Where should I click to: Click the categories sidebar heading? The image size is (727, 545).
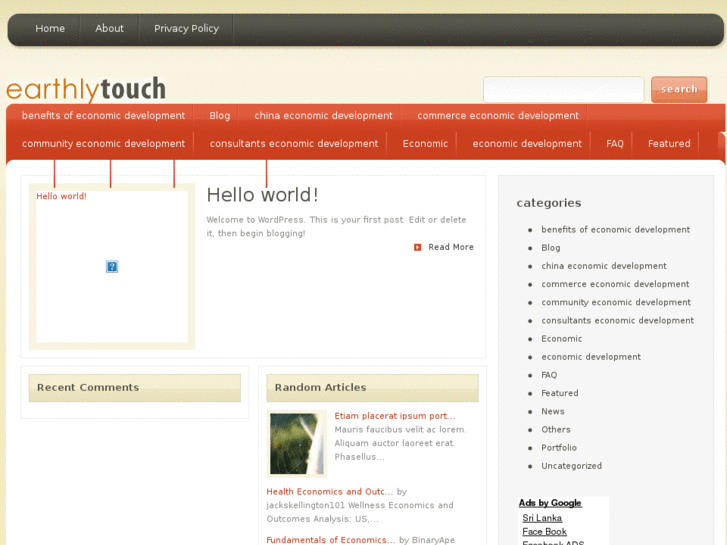click(548, 203)
